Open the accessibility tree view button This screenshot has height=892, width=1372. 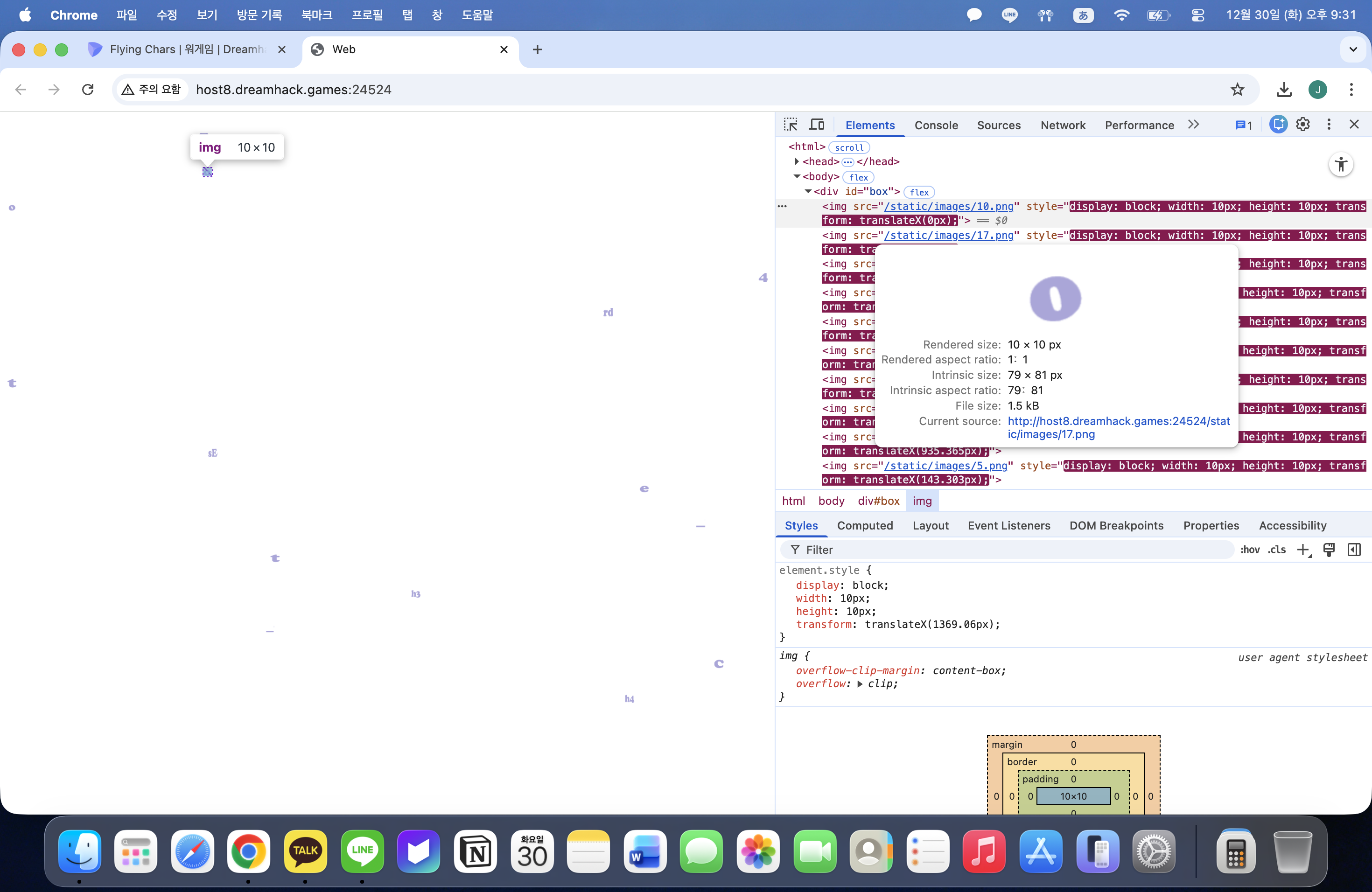coord(1341,165)
